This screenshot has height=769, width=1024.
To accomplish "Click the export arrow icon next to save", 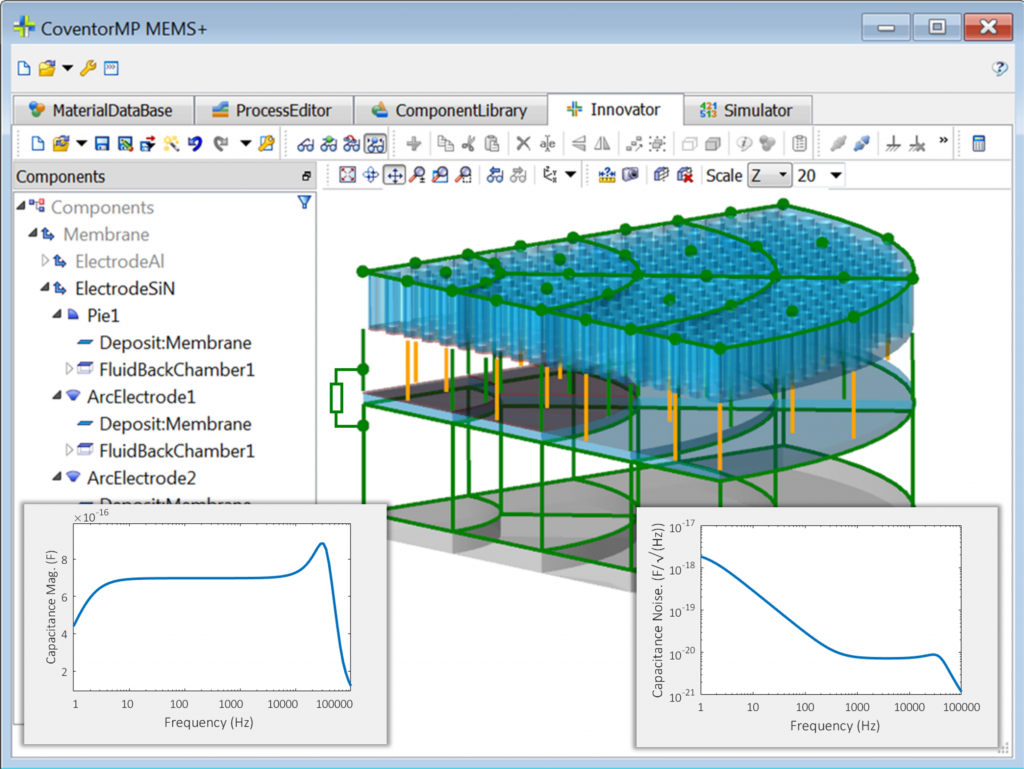I will [148, 144].
